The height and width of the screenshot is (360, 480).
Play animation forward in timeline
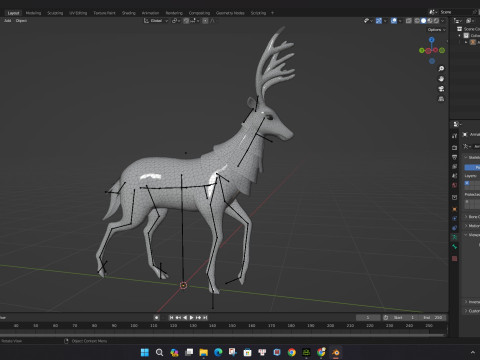point(191,317)
